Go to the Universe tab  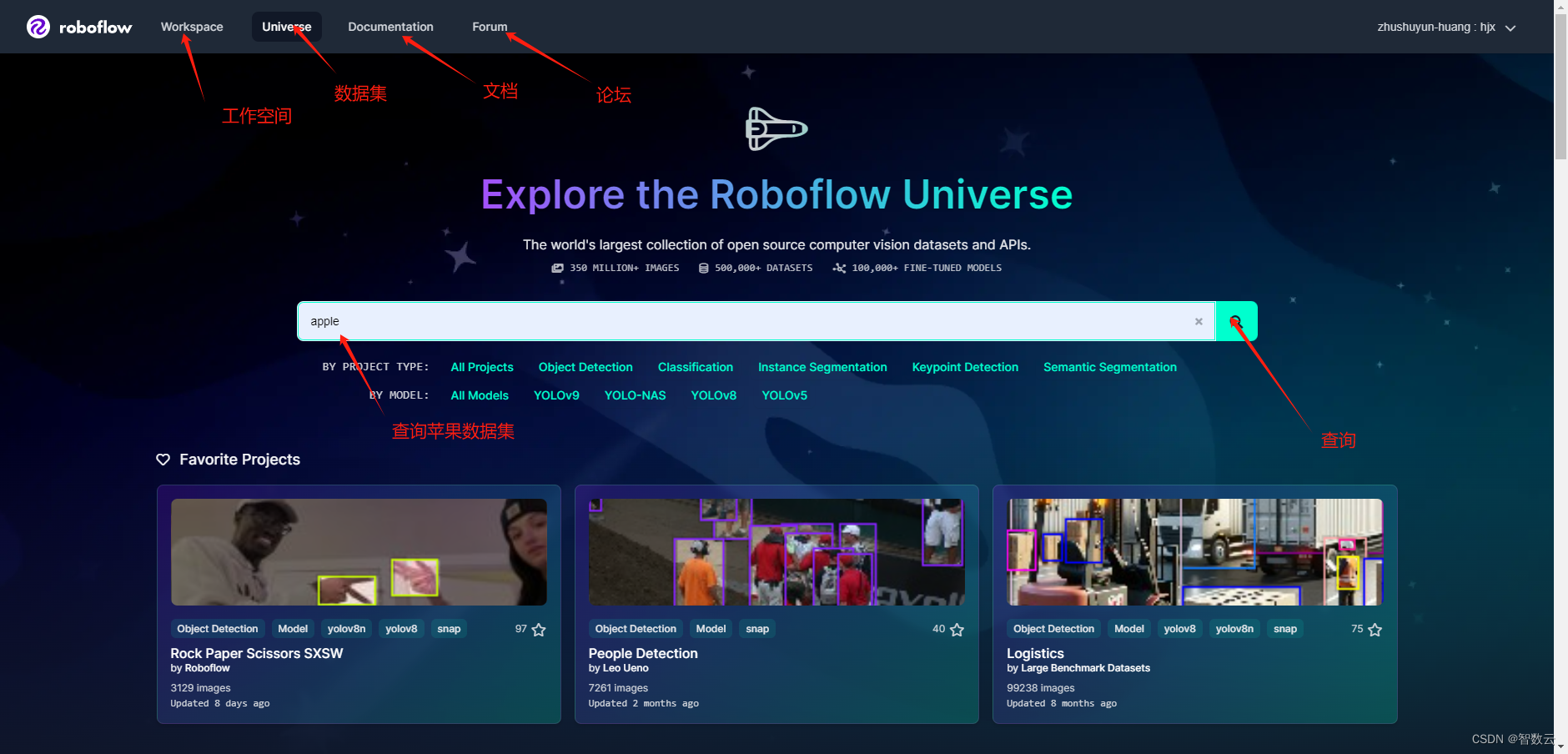click(287, 27)
